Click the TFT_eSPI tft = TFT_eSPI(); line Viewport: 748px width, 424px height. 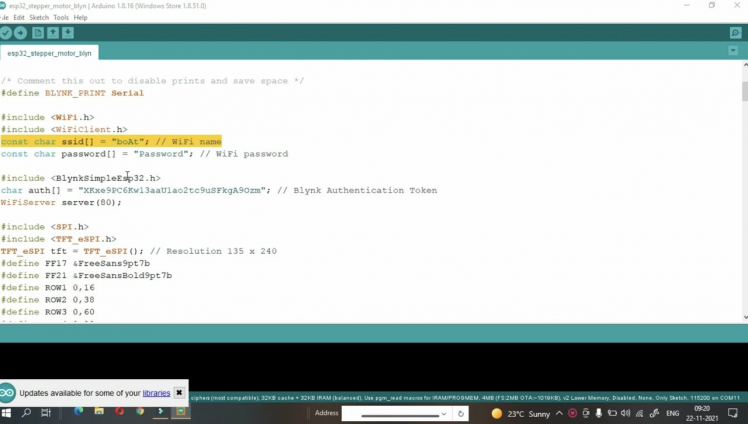[x=138, y=251]
